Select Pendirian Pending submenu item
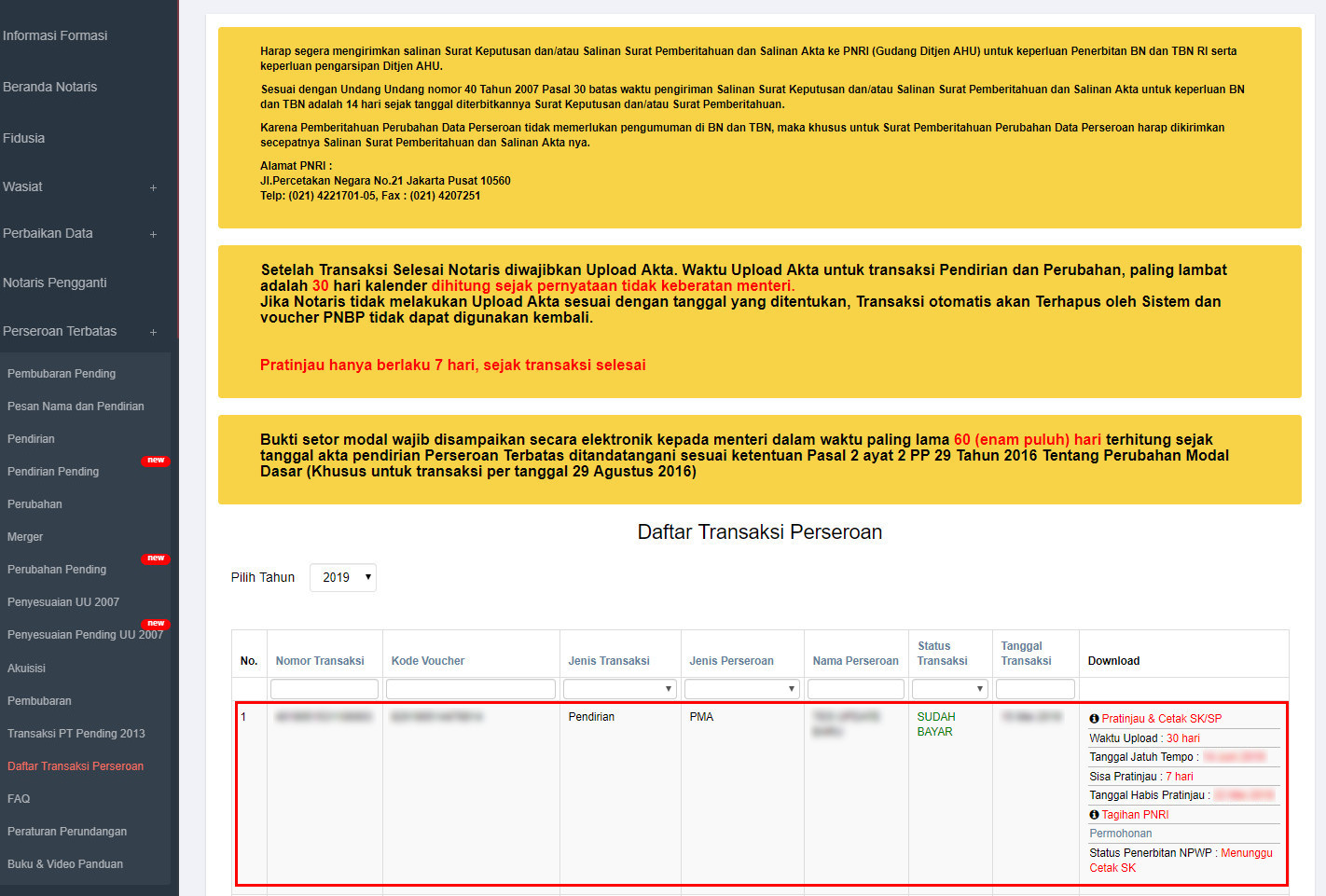This screenshot has height=896, width=1326. coord(53,472)
